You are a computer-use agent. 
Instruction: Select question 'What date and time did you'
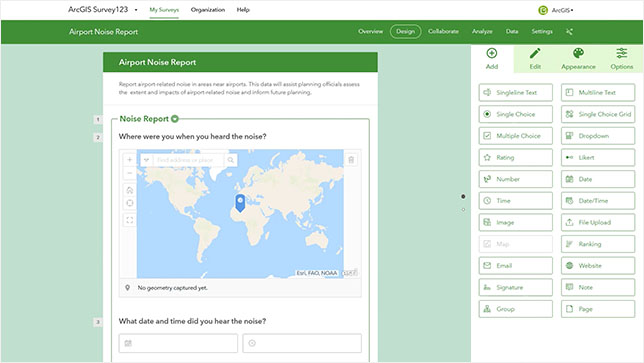click(192, 321)
